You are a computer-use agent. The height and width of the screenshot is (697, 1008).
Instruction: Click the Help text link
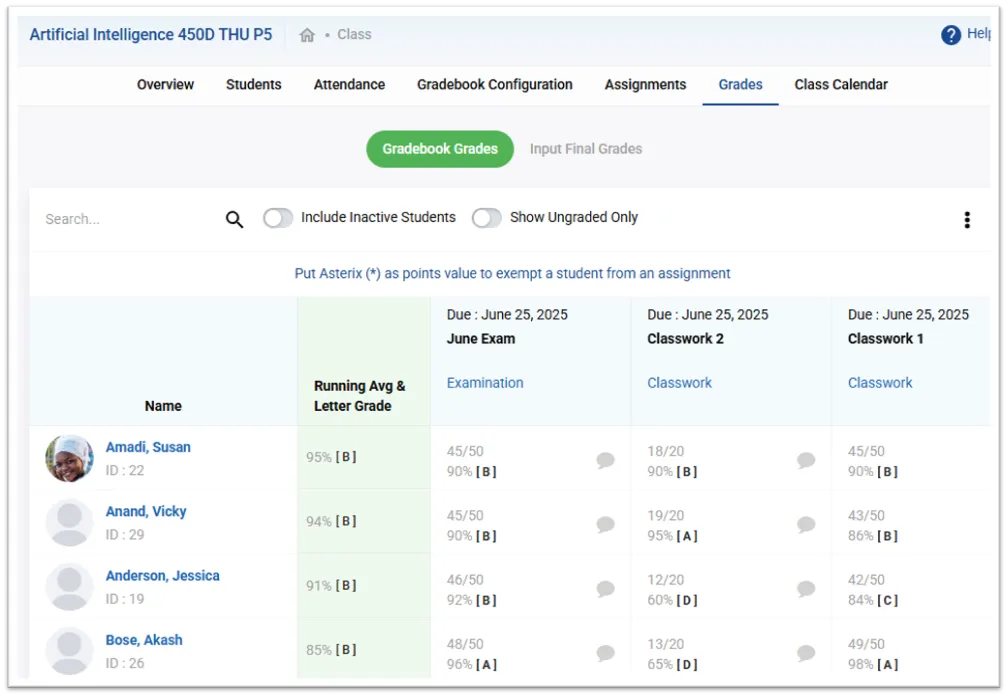(978, 33)
